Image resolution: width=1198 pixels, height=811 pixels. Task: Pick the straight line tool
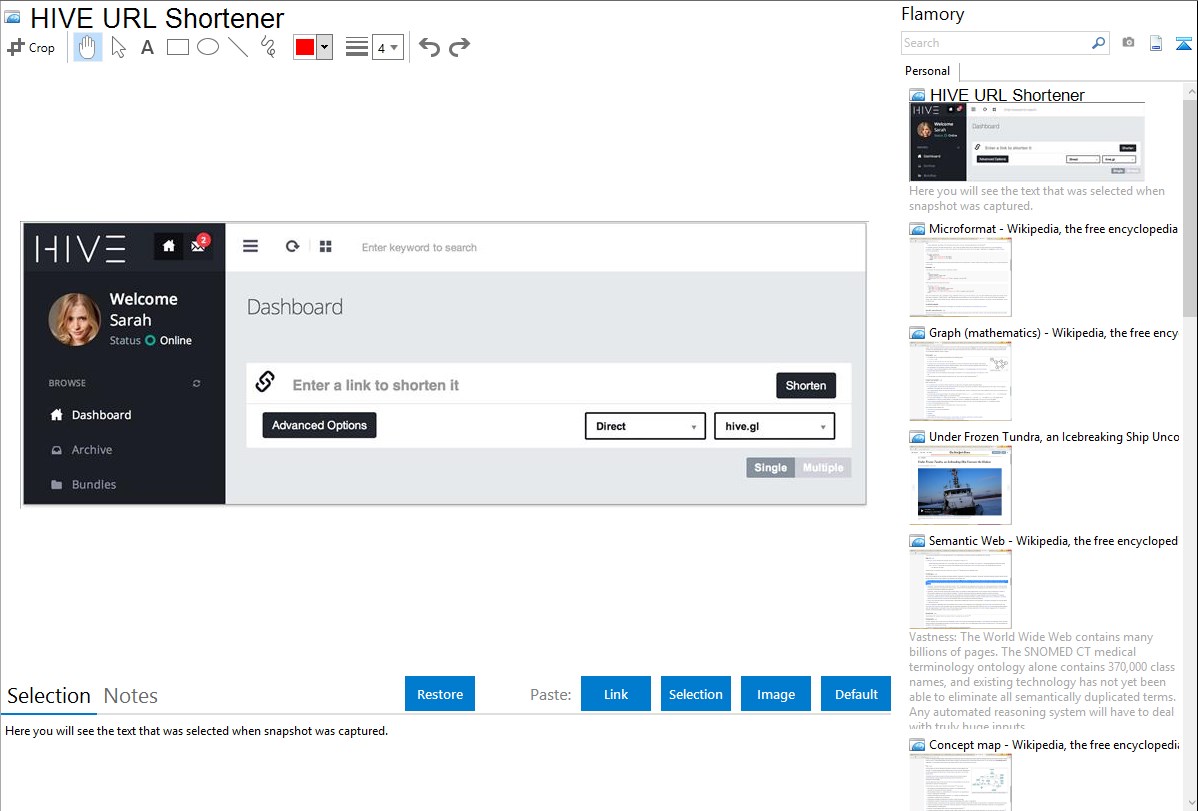click(238, 47)
